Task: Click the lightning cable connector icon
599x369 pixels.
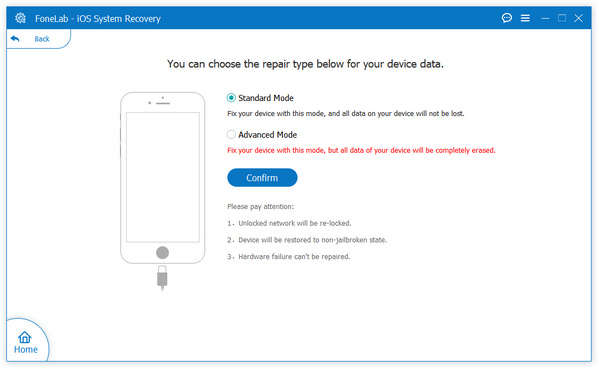Action: click(x=162, y=278)
